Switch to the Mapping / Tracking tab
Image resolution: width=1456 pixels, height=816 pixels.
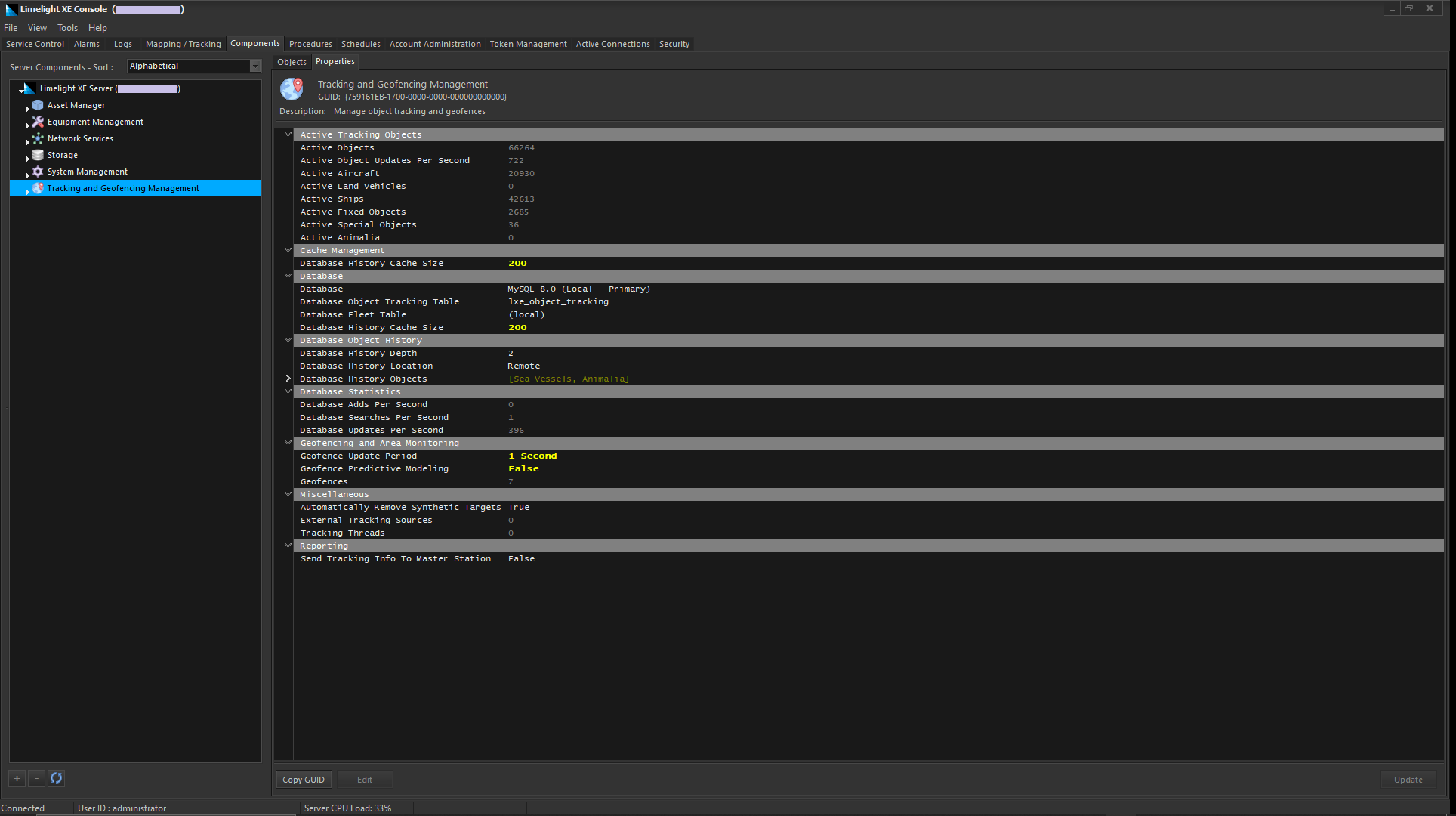click(184, 44)
